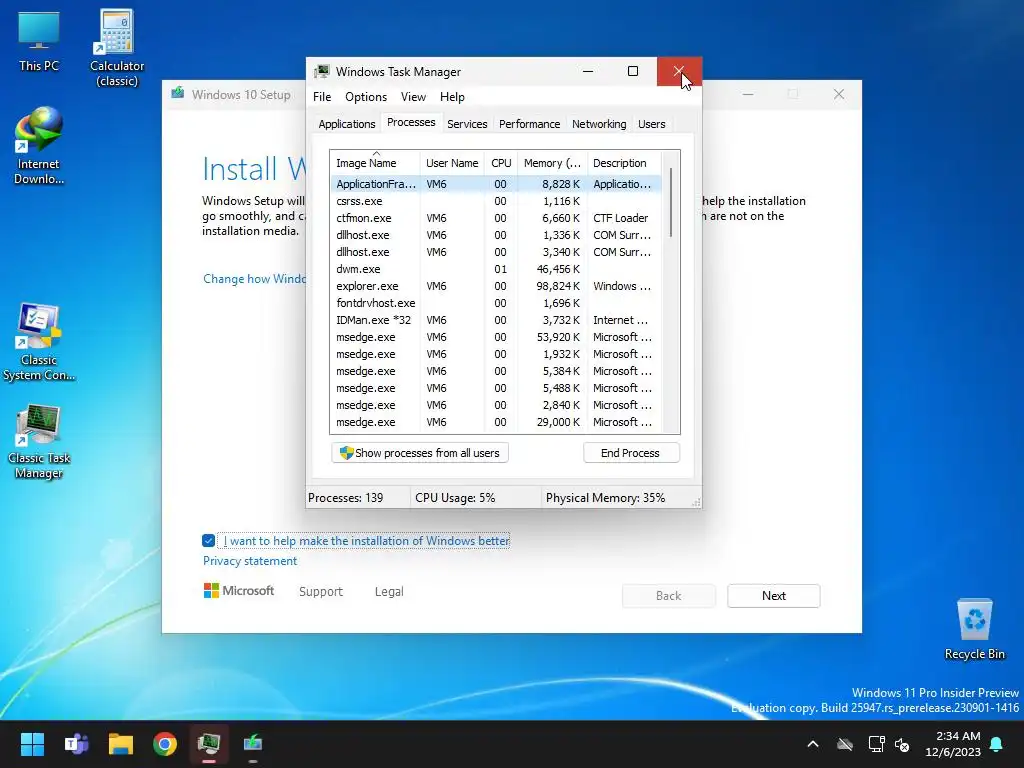
Task: Select the ApplicationFra... process row
Action: tap(496, 184)
